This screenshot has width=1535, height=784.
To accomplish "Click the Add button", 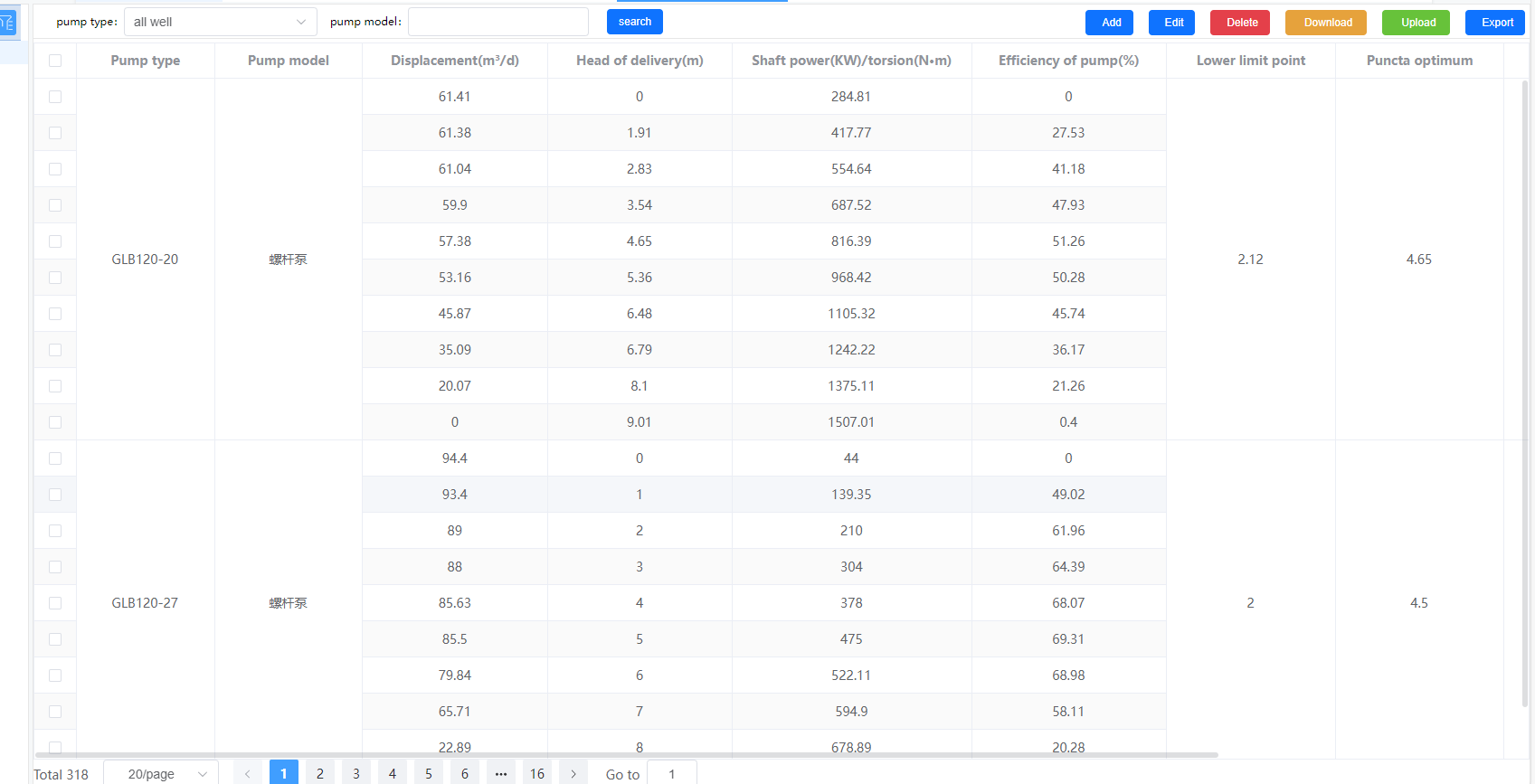I will pyautogui.click(x=1109, y=23).
